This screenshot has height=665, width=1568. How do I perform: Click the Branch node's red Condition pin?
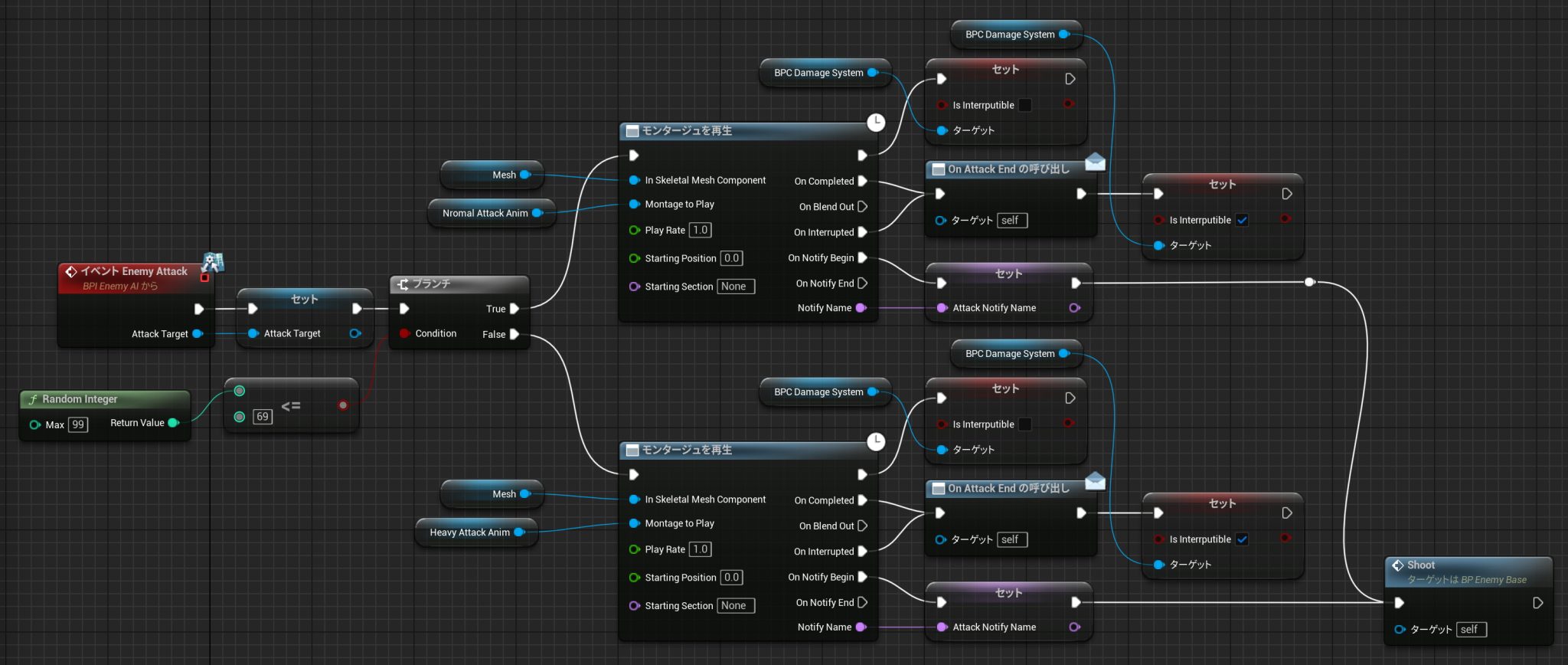click(x=404, y=333)
